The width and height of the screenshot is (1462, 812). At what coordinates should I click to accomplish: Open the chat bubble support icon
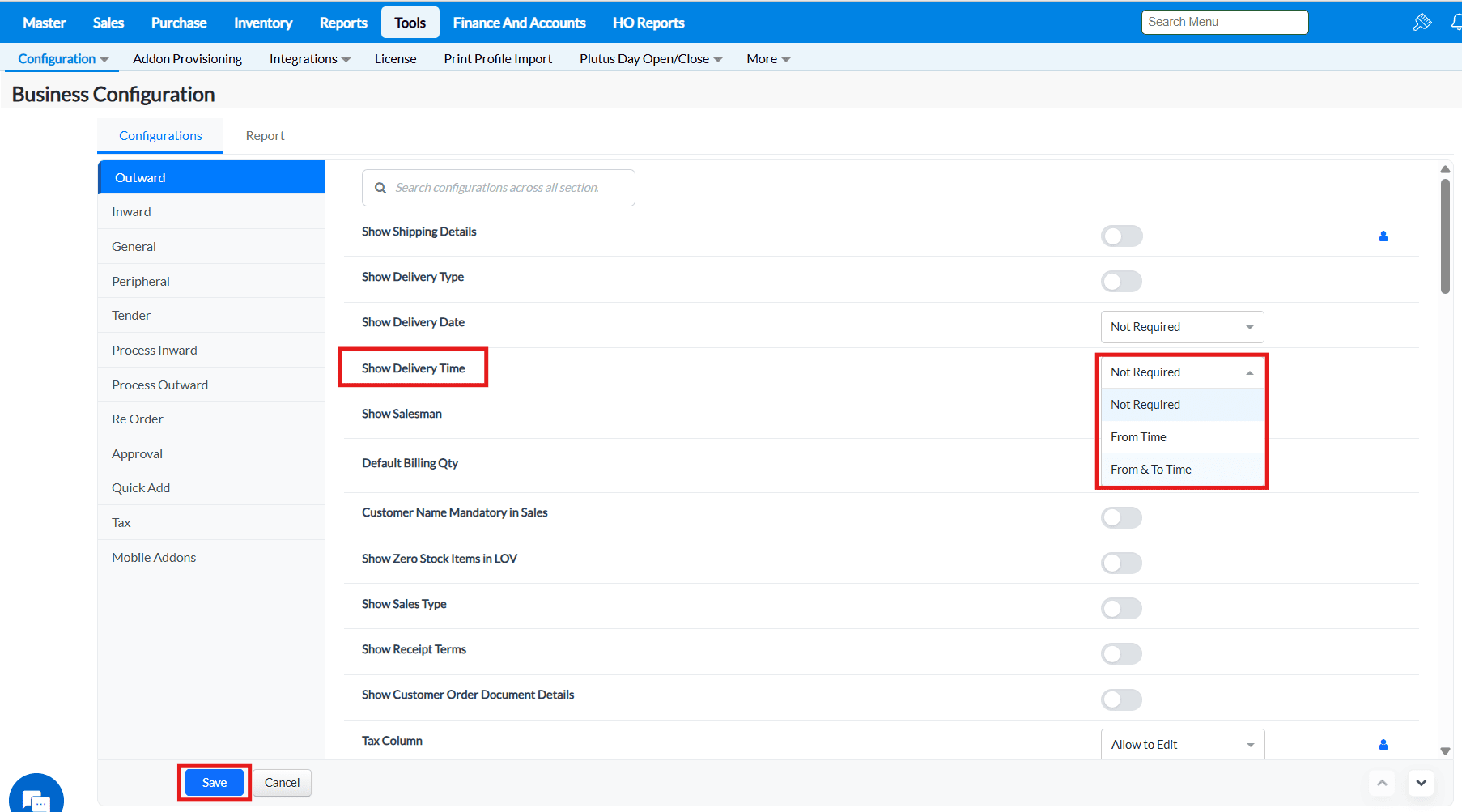coord(36,796)
